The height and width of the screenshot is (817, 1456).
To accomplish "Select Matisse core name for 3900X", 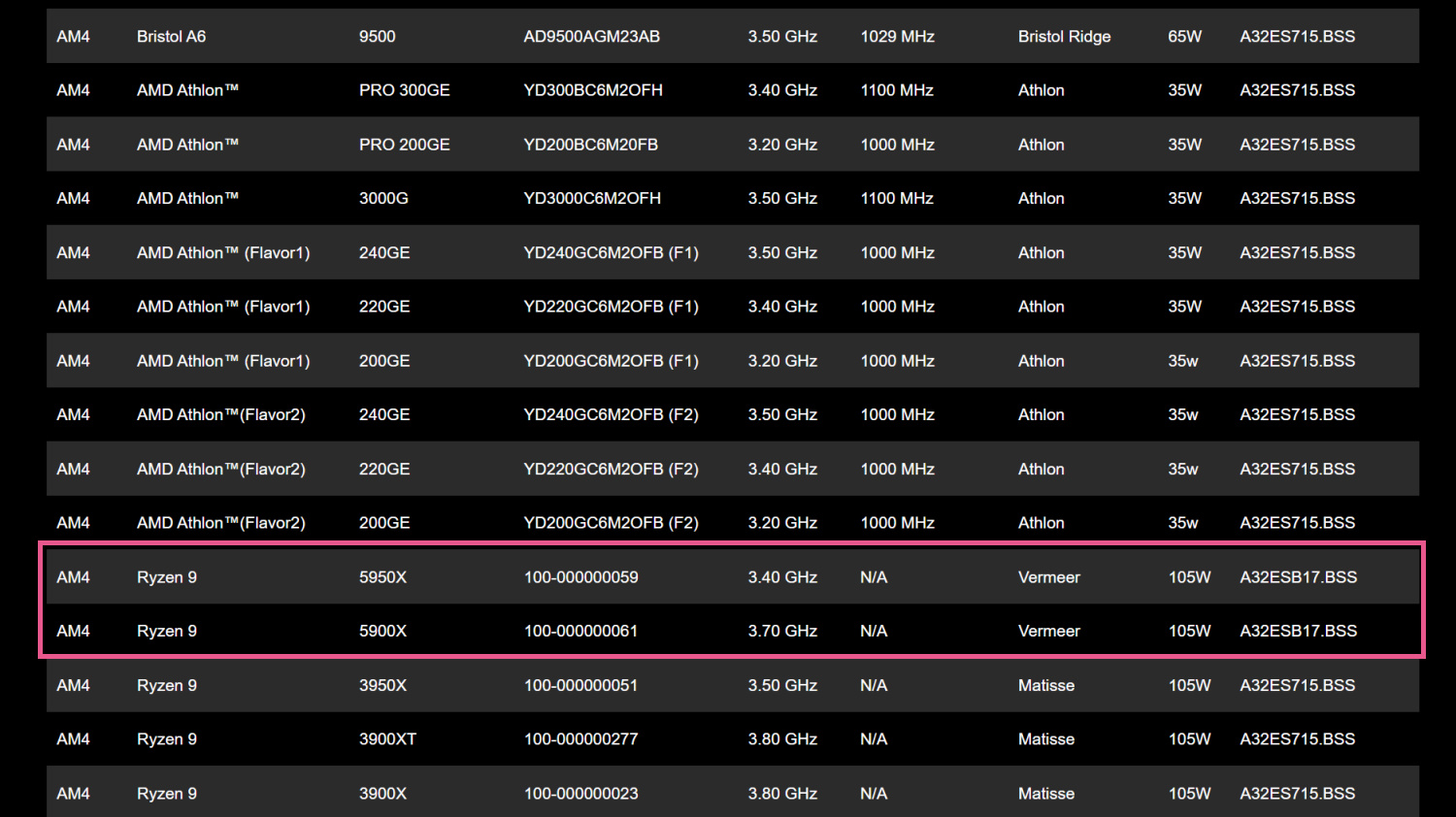I will (1045, 794).
